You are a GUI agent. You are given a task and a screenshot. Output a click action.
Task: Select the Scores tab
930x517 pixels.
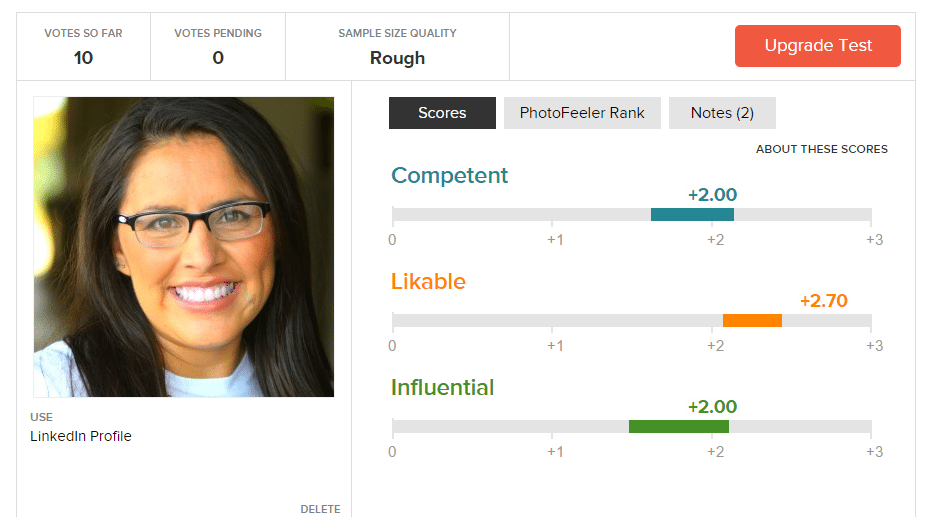point(442,113)
